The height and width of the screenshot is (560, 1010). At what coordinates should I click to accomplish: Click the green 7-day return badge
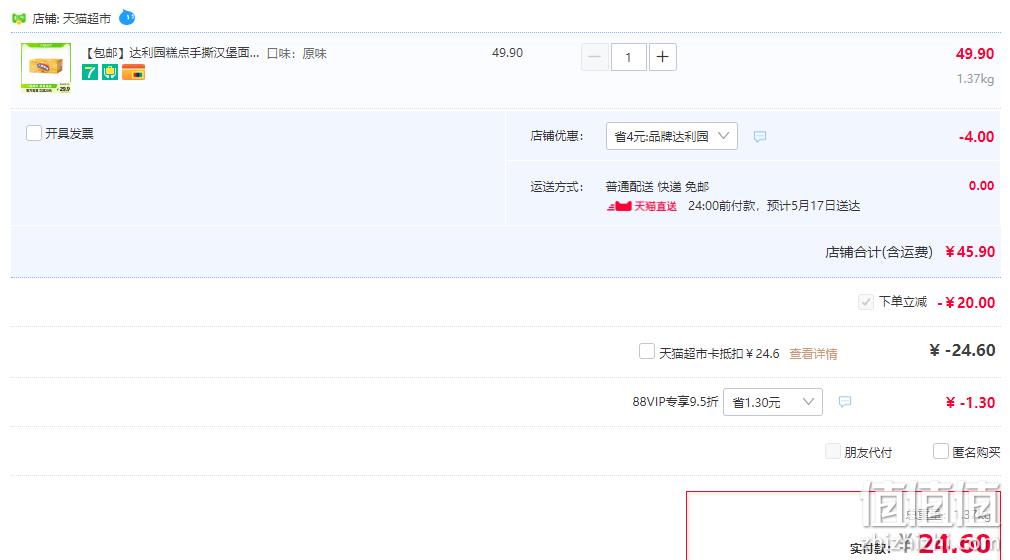[90, 72]
